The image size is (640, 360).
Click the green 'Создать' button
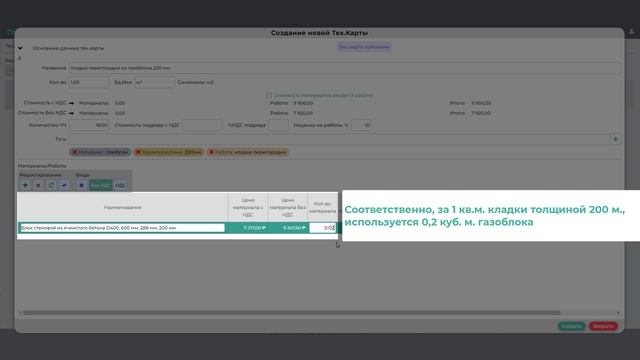[x=571, y=326]
